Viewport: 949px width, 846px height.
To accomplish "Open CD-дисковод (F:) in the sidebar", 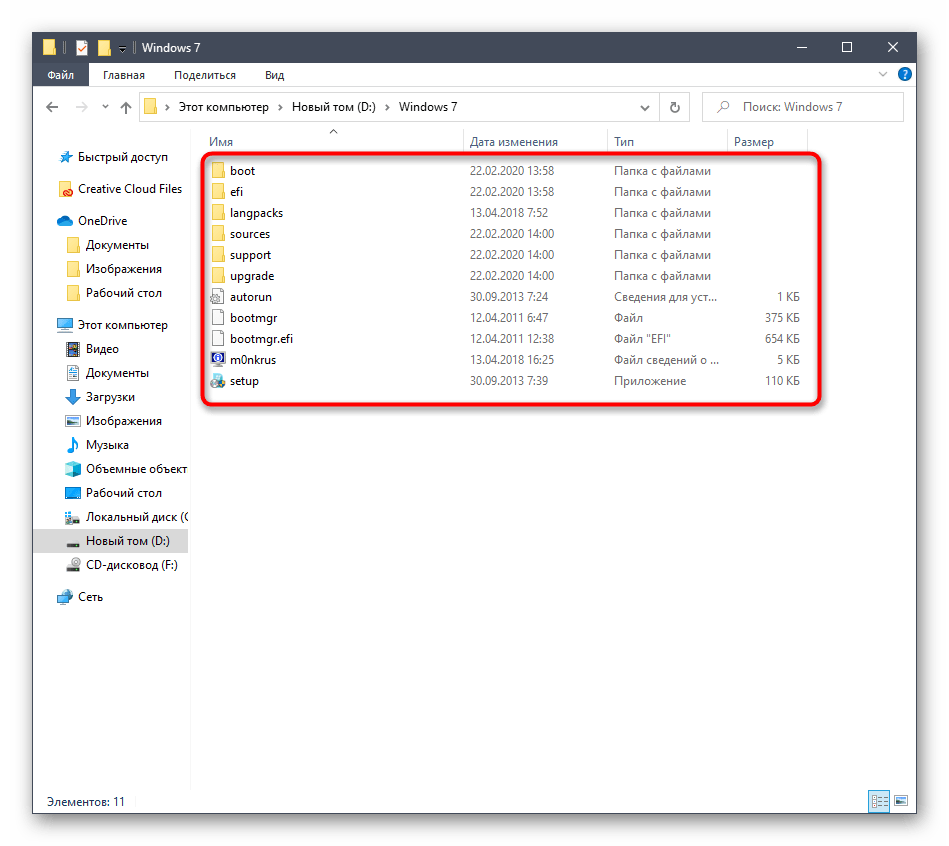I will pyautogui.click(x=121, y=565).
